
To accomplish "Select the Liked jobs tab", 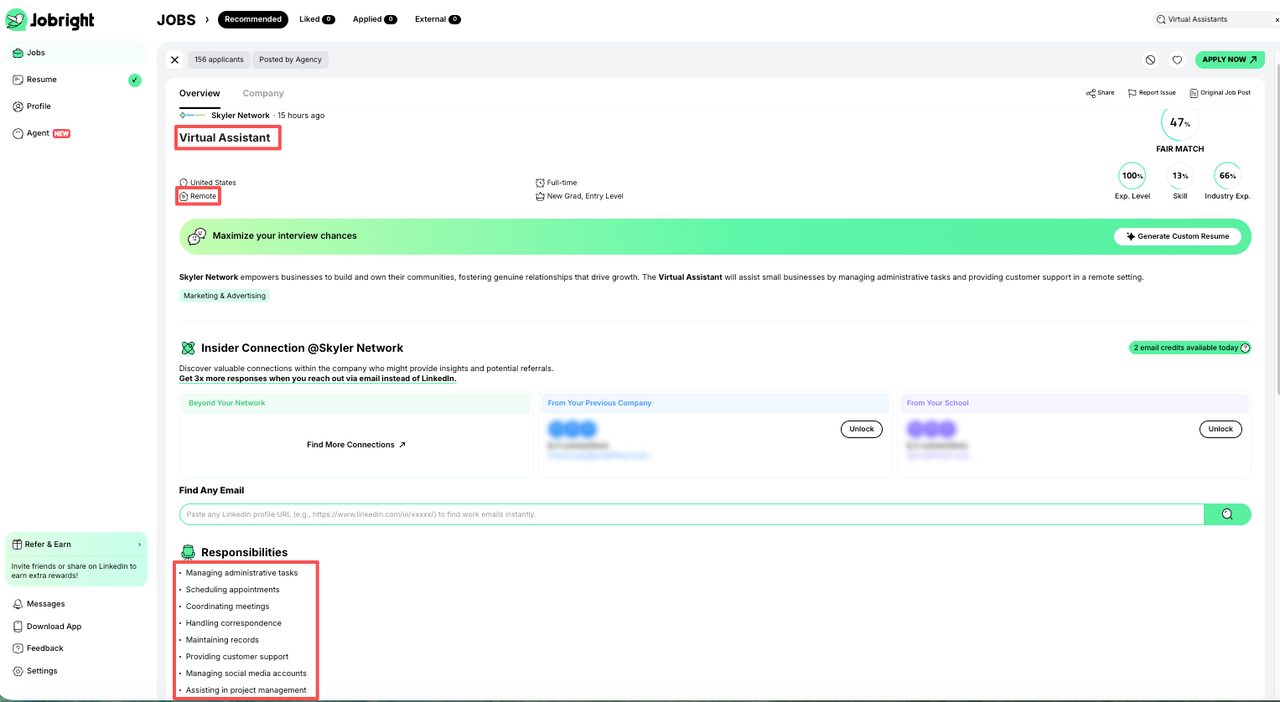I will (316, 19).
